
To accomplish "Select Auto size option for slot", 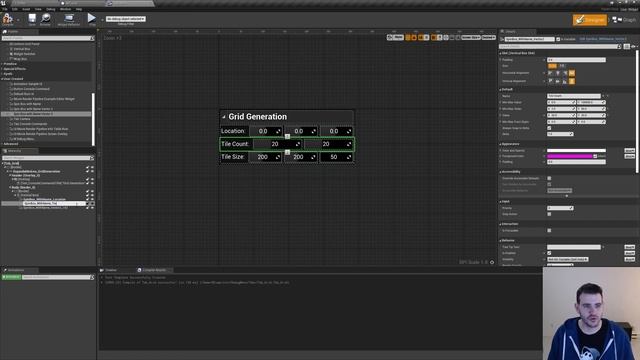I will pyautogui.click(x=552, y=66).
